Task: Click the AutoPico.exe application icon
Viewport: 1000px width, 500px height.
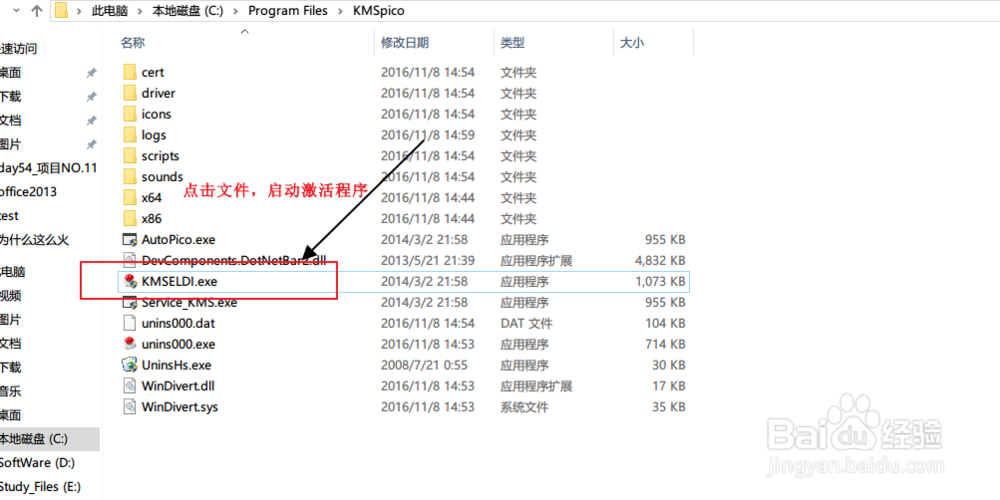Action: [130, 240]
